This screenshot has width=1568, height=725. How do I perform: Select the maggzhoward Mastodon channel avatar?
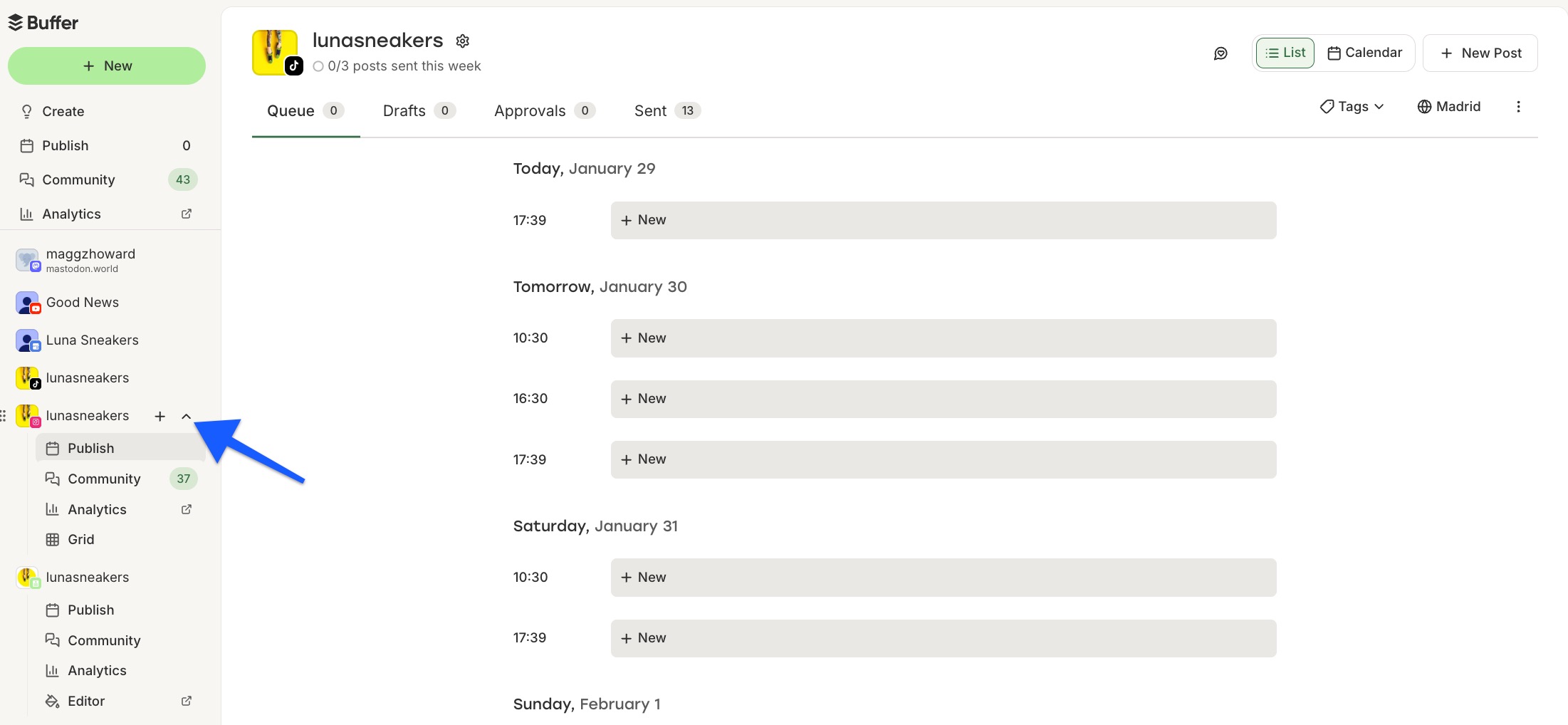coord(26,260)
